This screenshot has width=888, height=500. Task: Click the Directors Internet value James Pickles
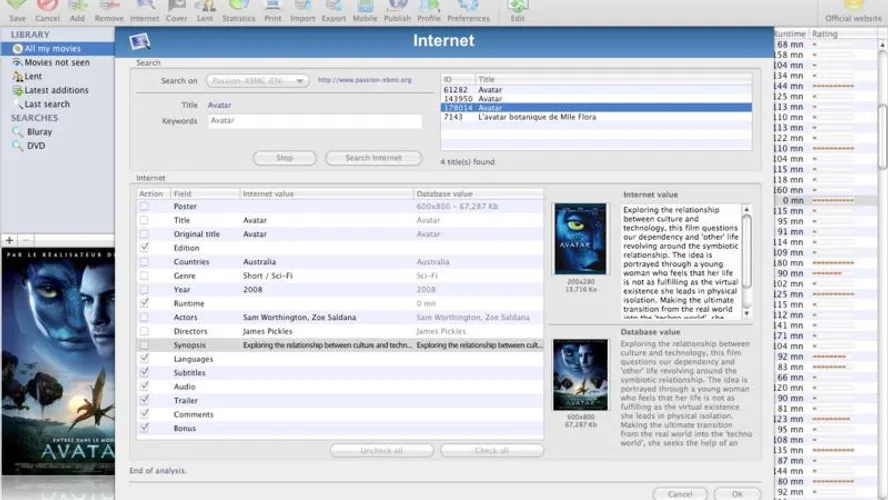[x=267, y=331]
